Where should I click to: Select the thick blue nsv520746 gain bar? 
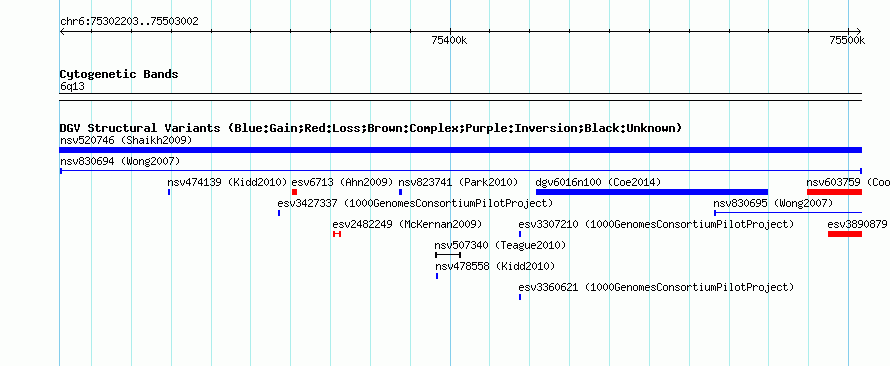click(x=460, y=150)
